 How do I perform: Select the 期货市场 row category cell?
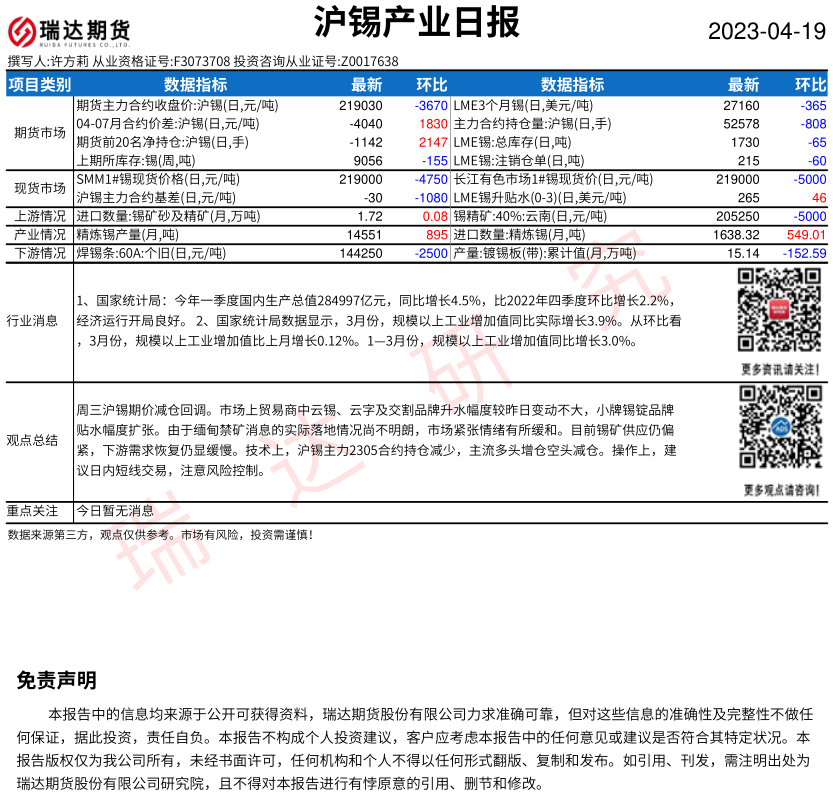pos(40,131)
